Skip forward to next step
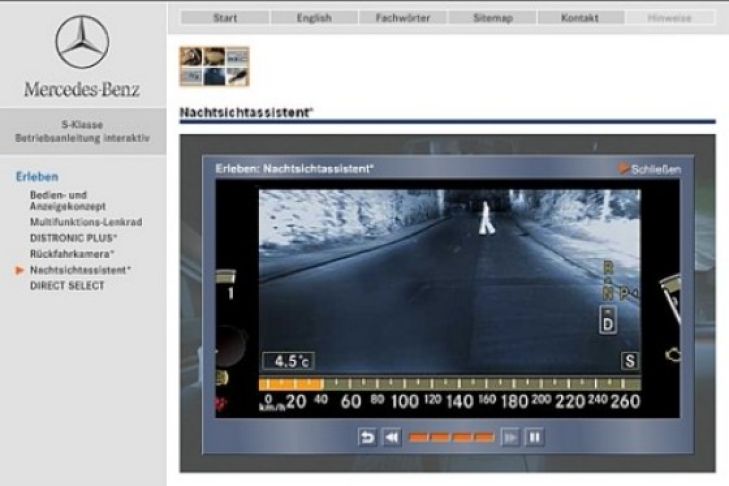The image size is (729, 486). [510, 437]
